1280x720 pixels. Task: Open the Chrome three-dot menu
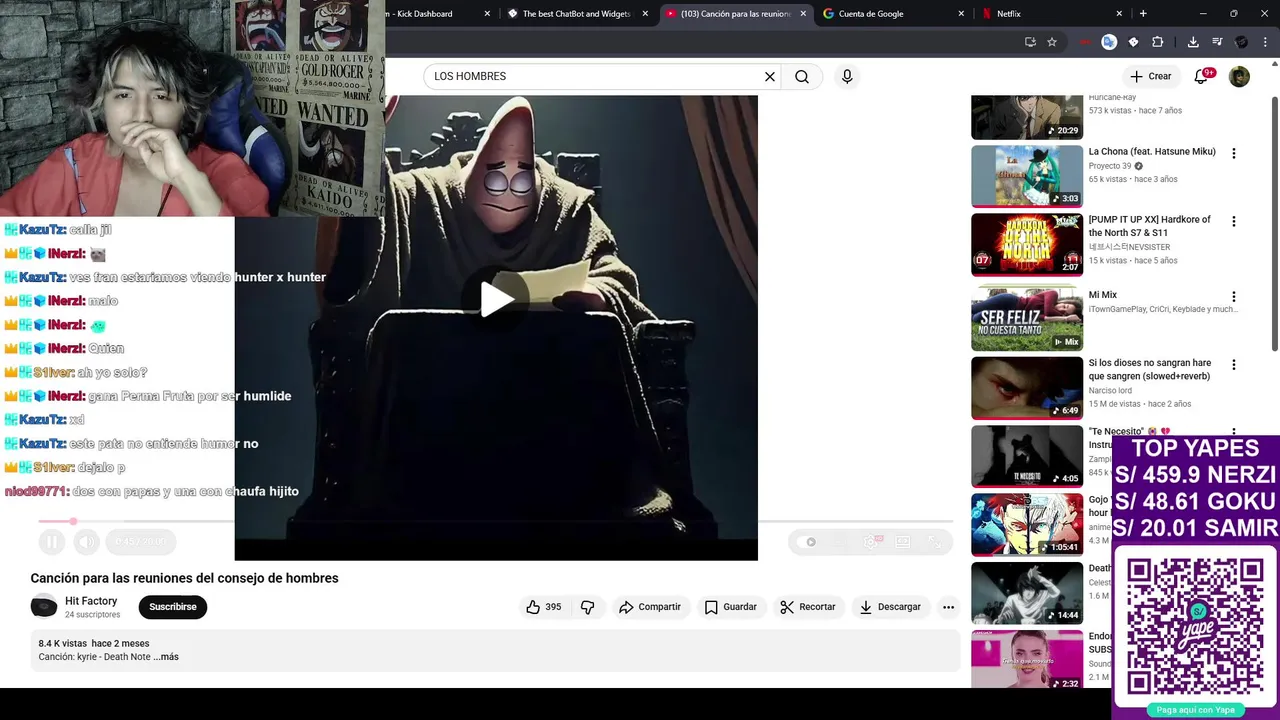click(1266, 42)
